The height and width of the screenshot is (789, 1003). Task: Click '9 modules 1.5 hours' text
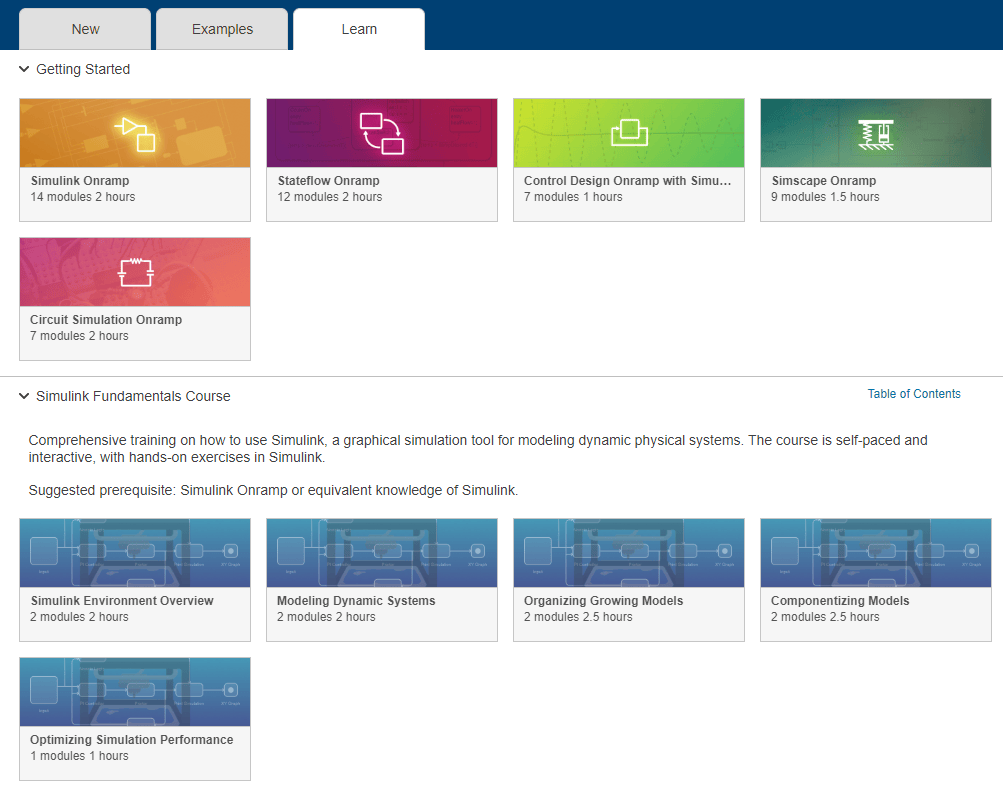[825, 197]
